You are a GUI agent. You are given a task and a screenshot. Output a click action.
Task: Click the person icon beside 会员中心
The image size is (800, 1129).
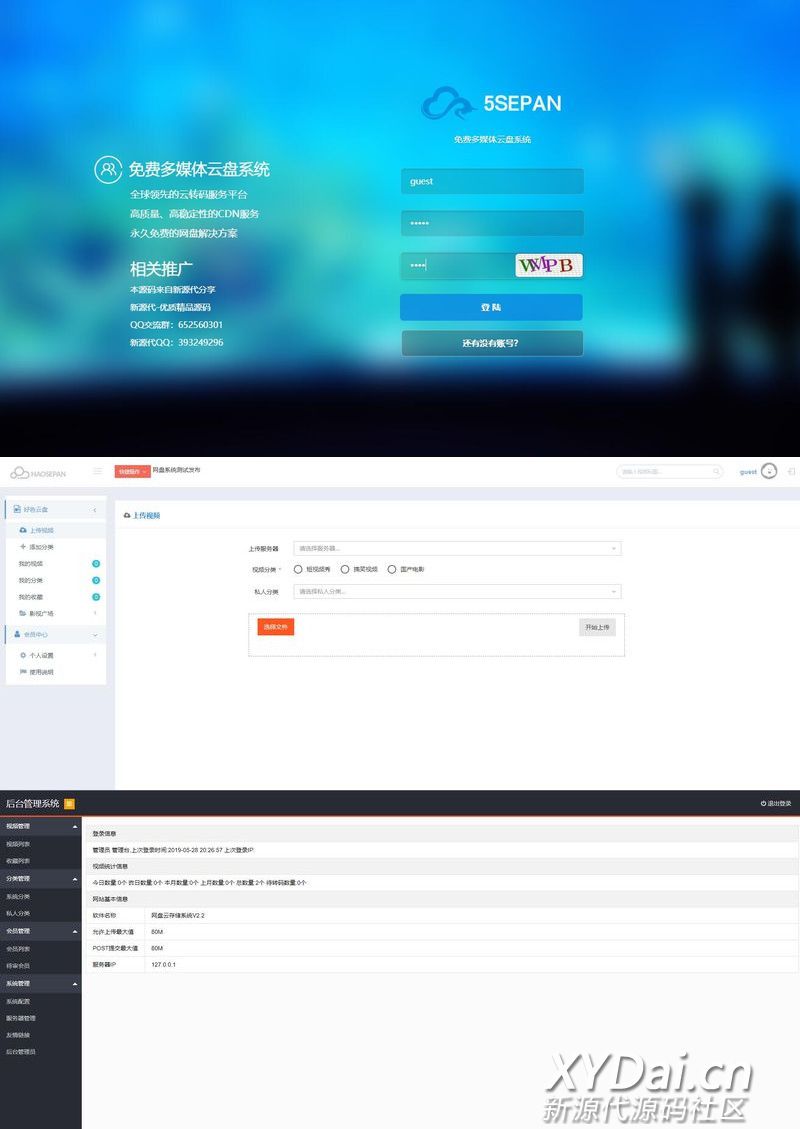pyautogui.click(x=17, y=634)
